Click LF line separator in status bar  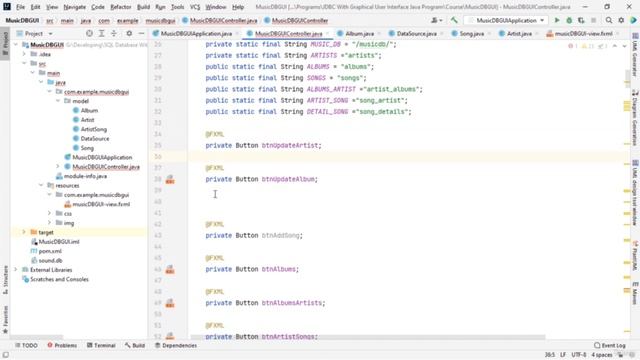pyautogui.click(x=563, y=355)
